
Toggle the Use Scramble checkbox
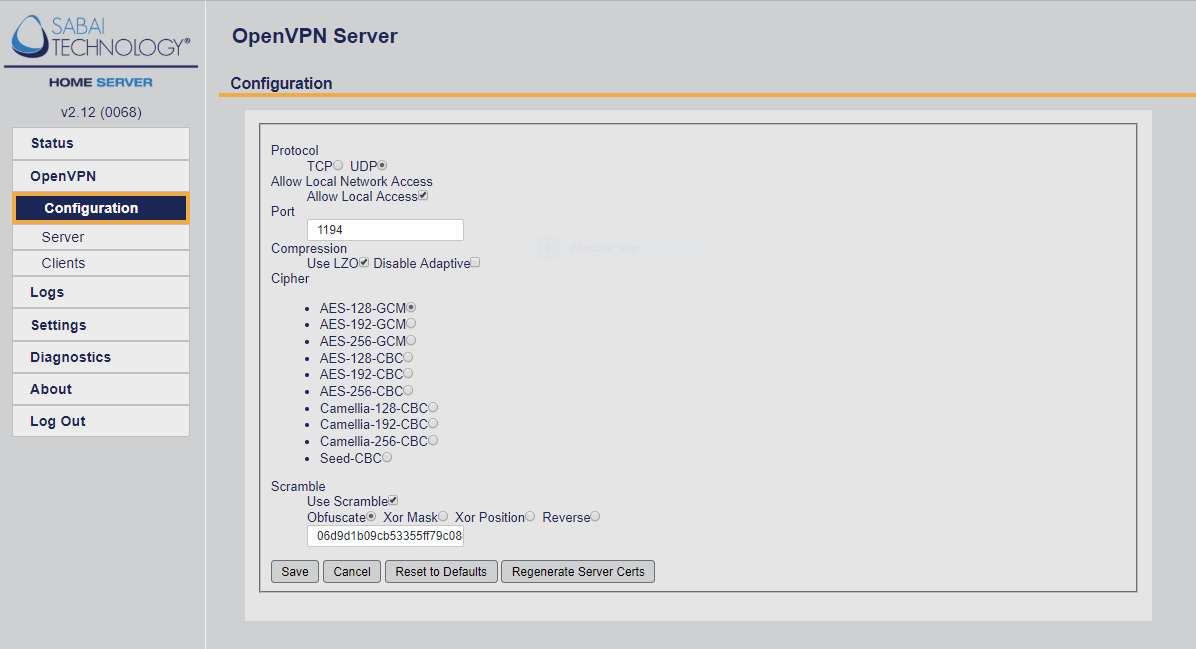tap(393, 500)
